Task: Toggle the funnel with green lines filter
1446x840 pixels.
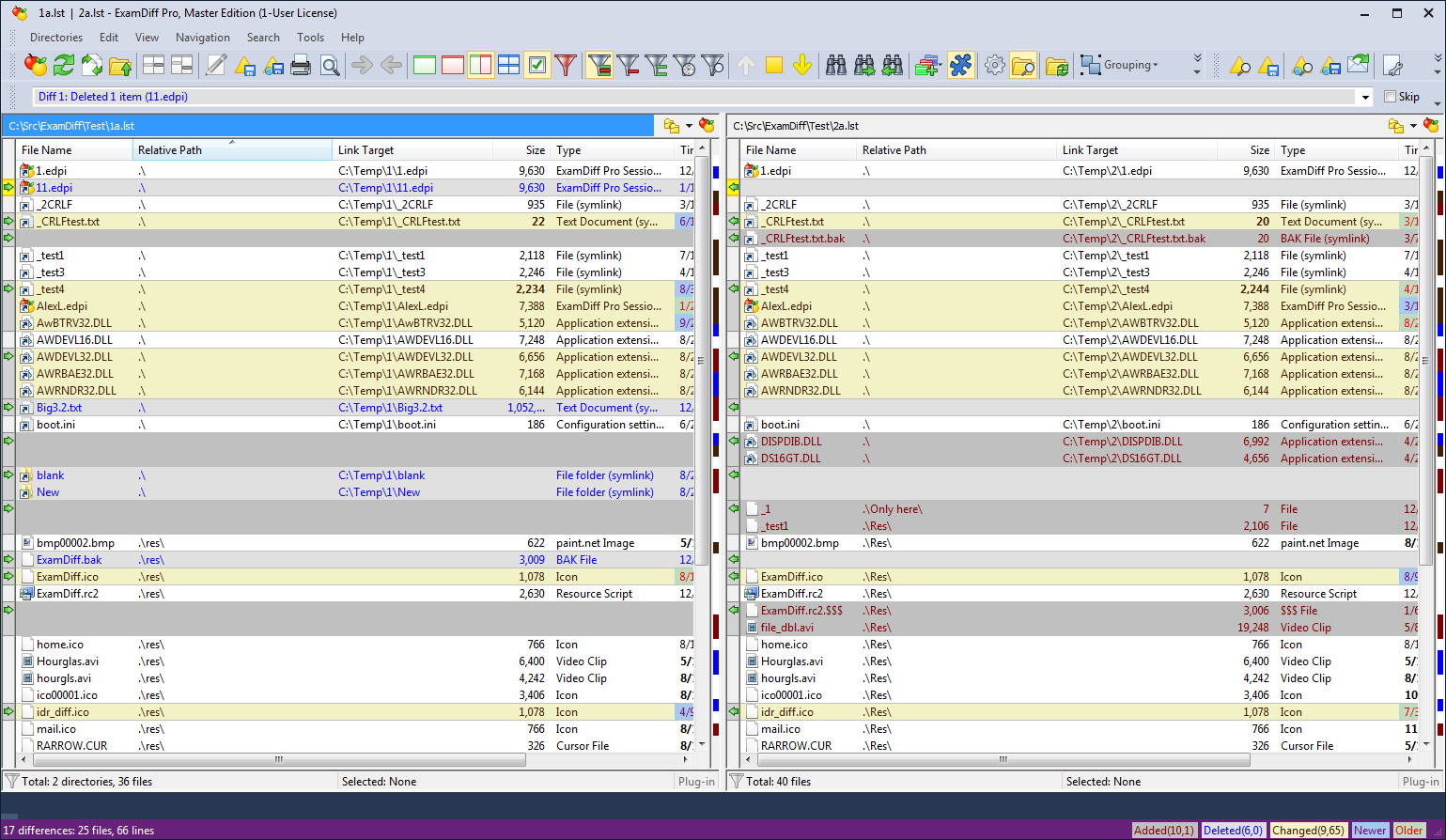Action: click(657, 65)
